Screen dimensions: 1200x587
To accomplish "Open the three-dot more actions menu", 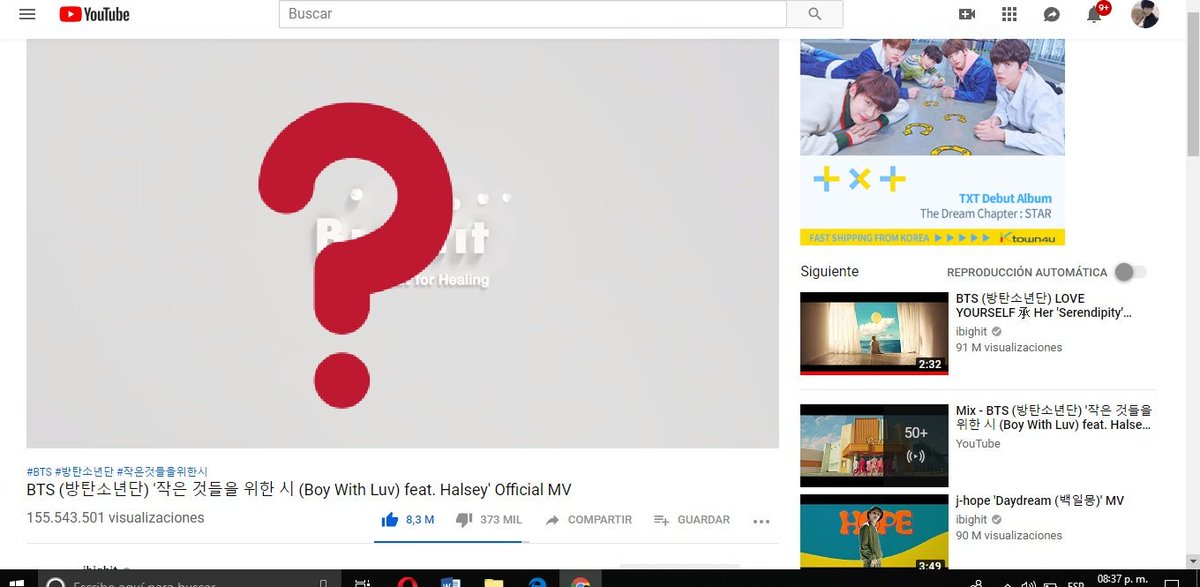I will pos(761,521).
